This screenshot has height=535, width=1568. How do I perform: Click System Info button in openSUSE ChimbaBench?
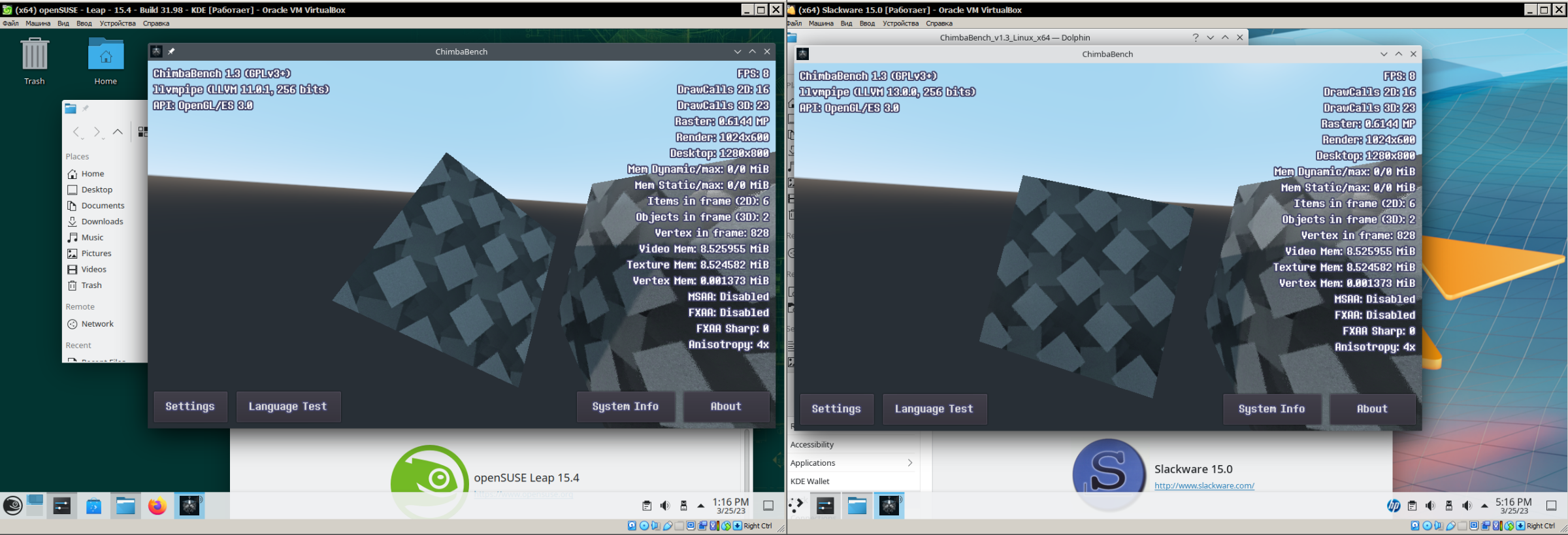pos(625,406)
